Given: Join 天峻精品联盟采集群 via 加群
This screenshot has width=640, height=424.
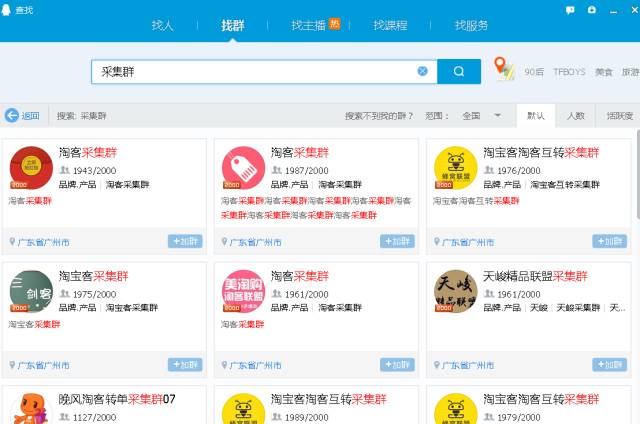Looking at the screenshot, I should (x=609, y=364).
